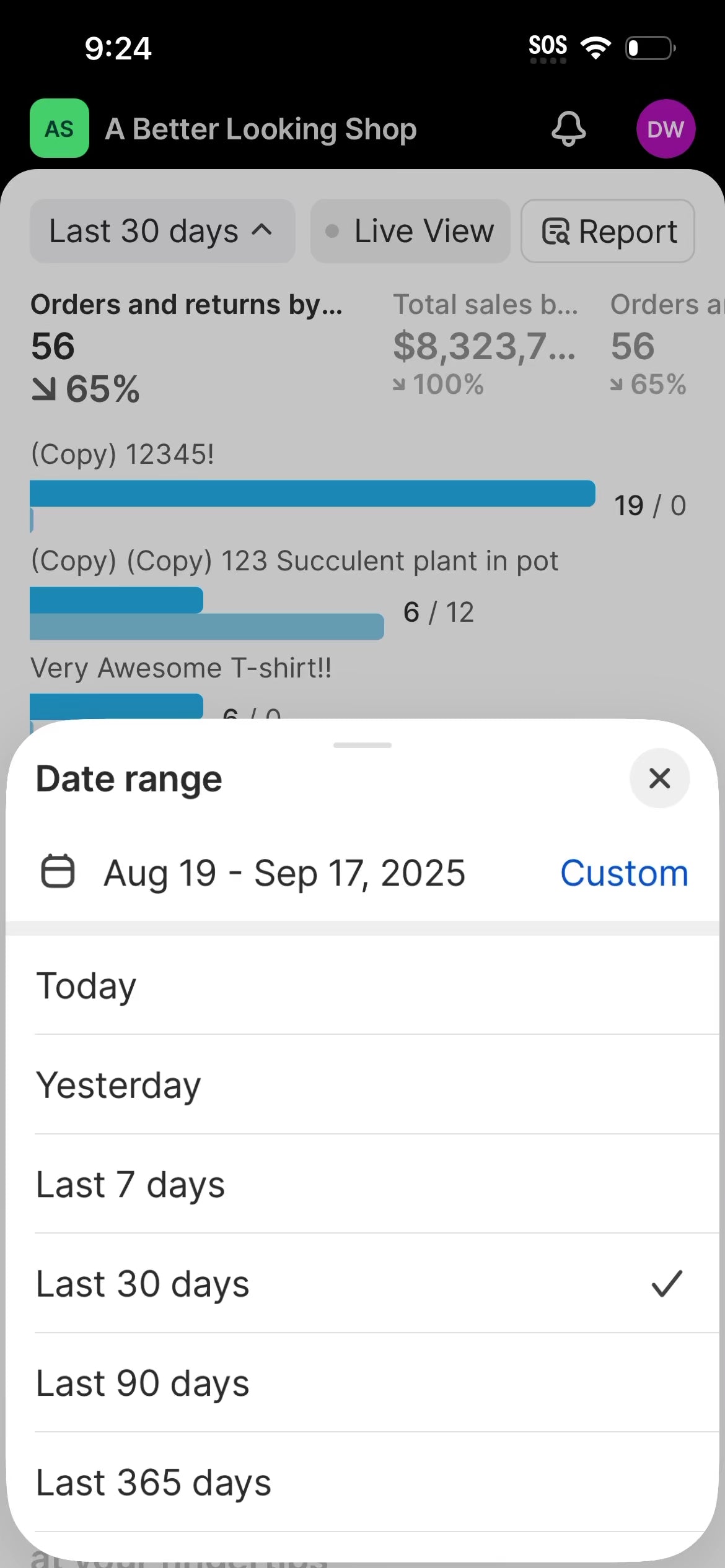The image size is (725, 1568).
Task: Open the Custom date range link
Action: click(x=624, y=873)
